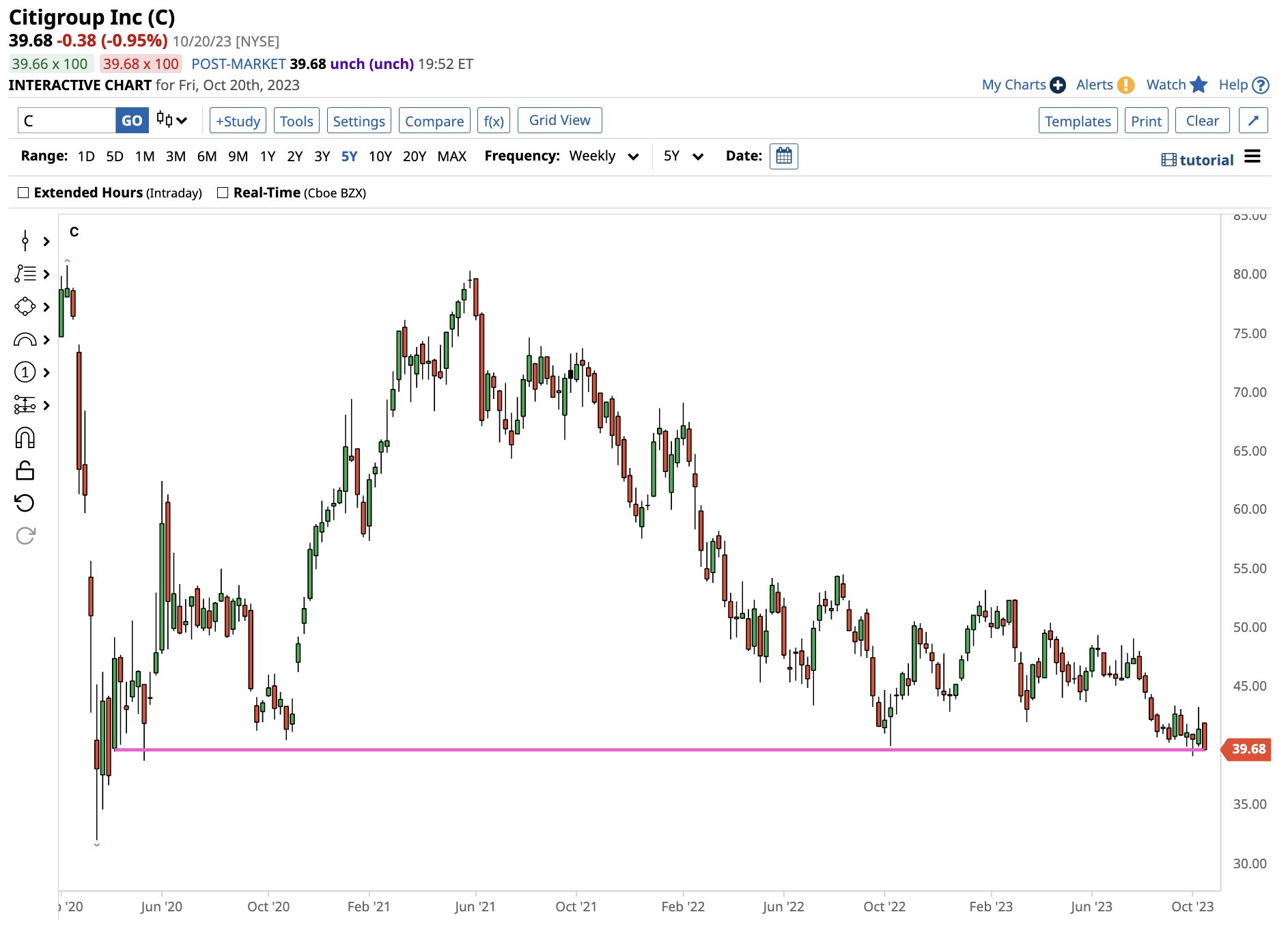Viewport: 1288px width, 940px height.
Task: Click the Print button
Action: click(x=1146, y=121)
